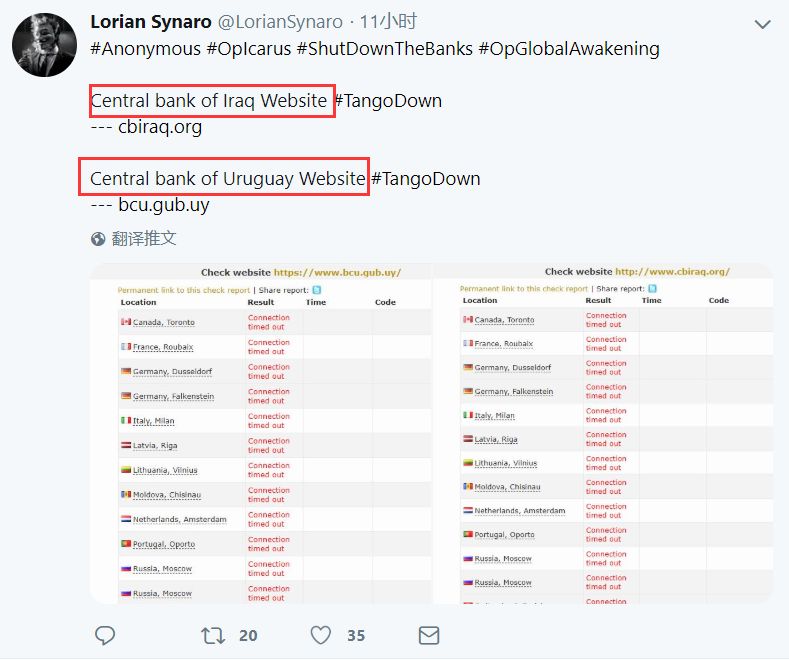Expand the tweet options chevron

click(762, 23)
